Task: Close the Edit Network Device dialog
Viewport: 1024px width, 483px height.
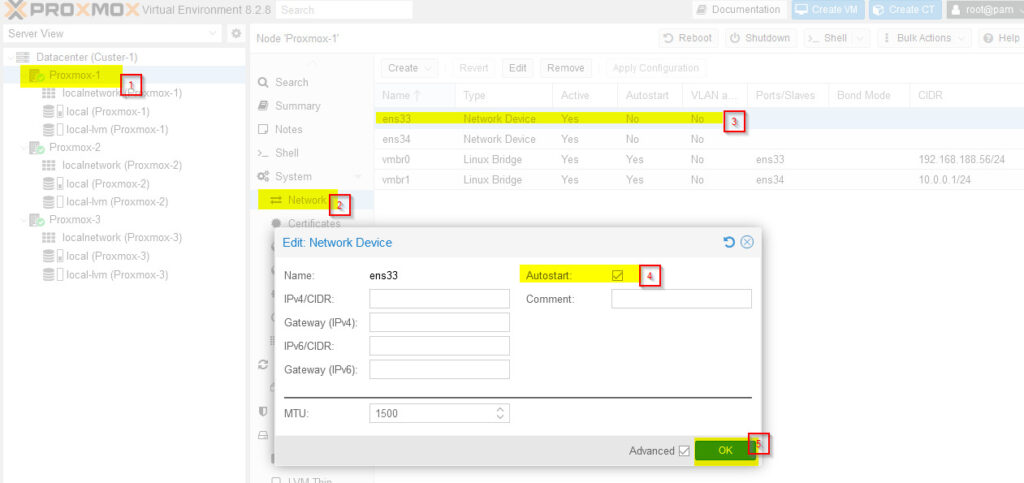Action: (747, 242)
